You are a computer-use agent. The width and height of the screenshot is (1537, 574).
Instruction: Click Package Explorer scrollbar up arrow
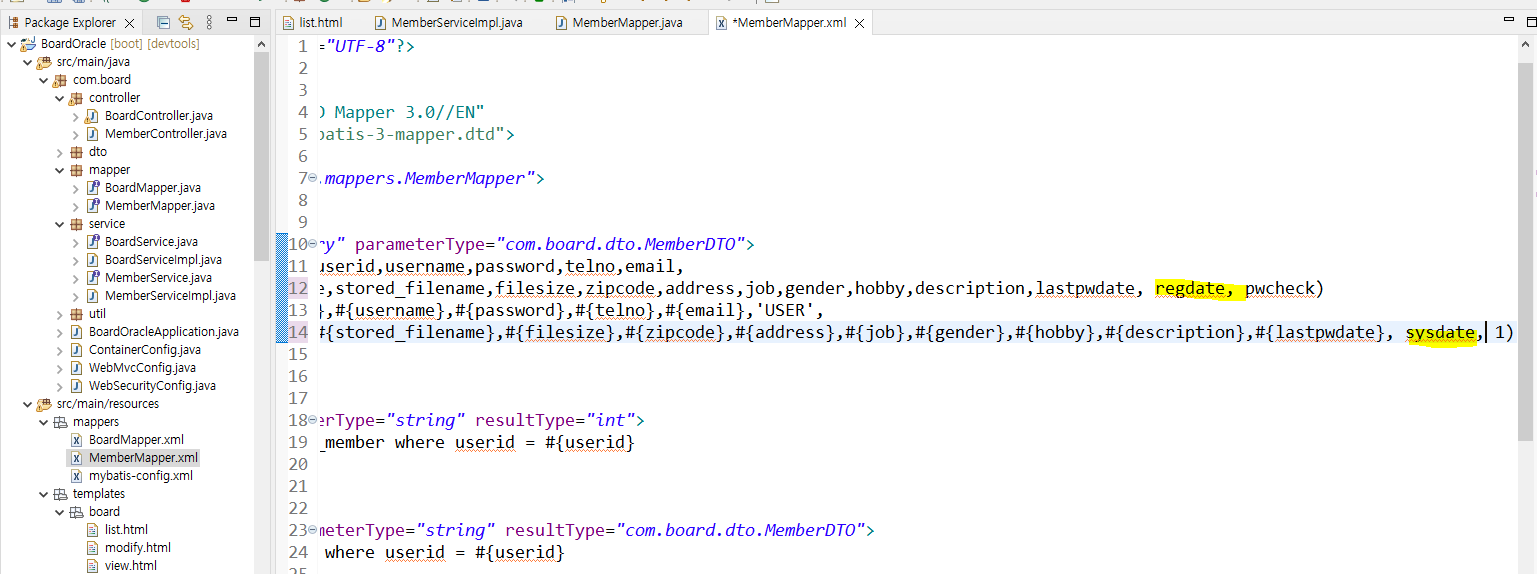tap(261, 45)
